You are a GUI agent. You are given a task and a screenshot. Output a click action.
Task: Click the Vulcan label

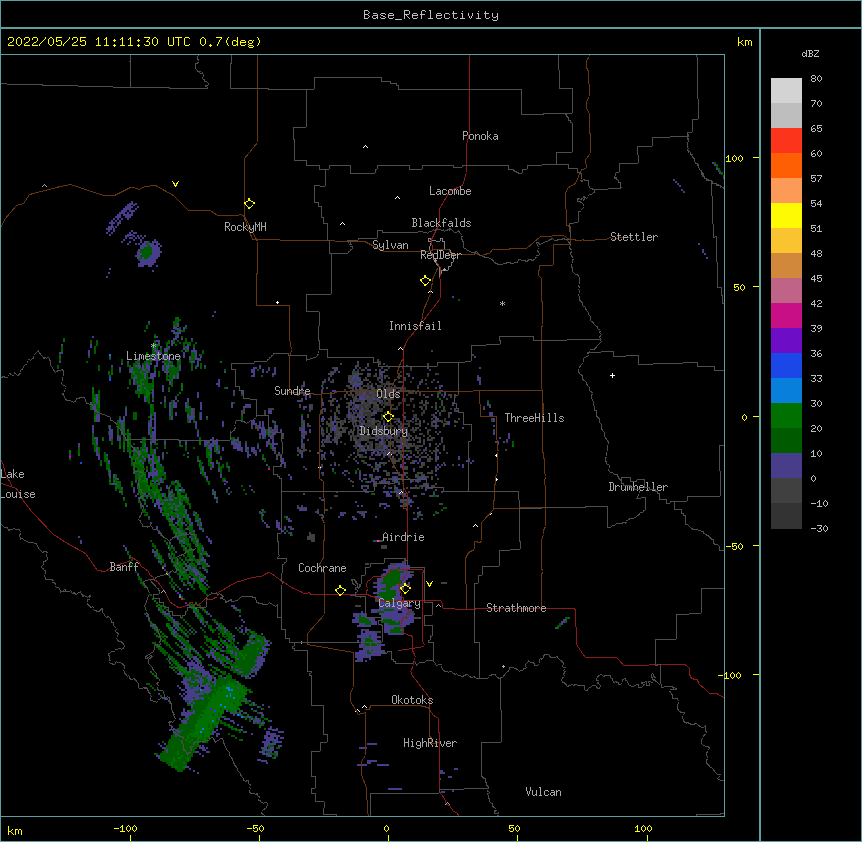(x=543, y=792)
